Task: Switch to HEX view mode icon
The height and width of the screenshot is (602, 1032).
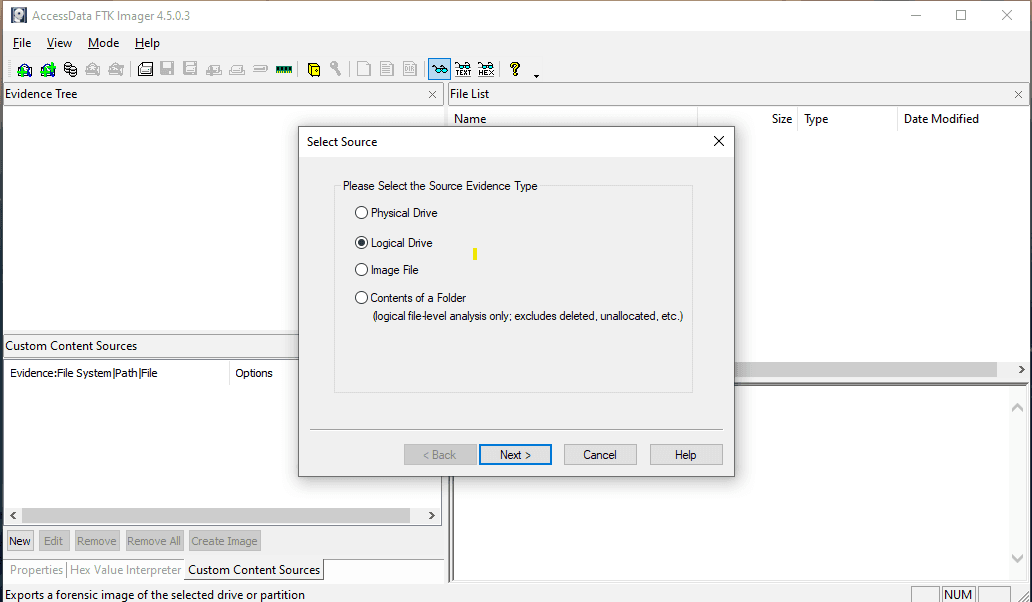Action: point(486,68)
